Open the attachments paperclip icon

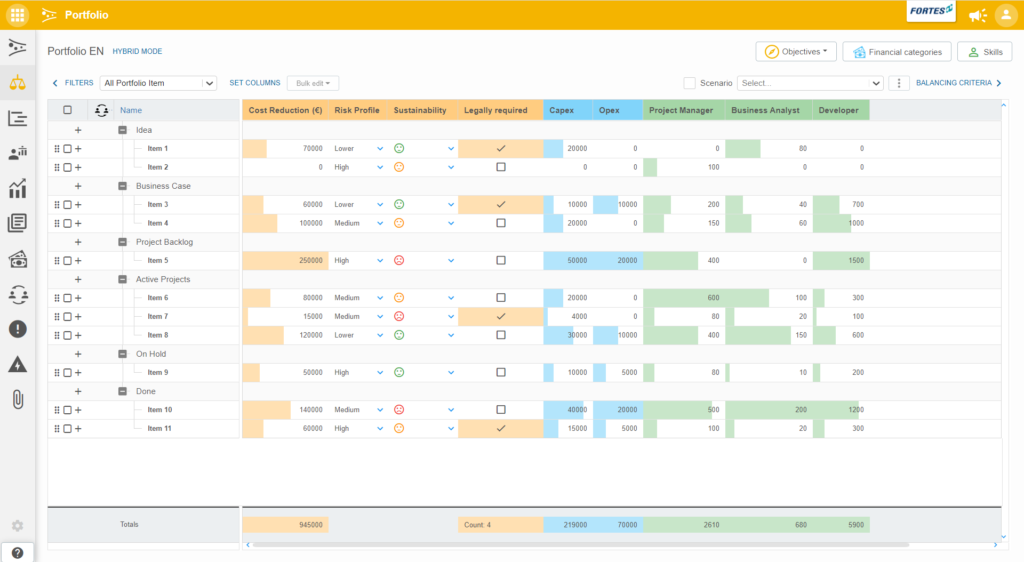[18, 399]
